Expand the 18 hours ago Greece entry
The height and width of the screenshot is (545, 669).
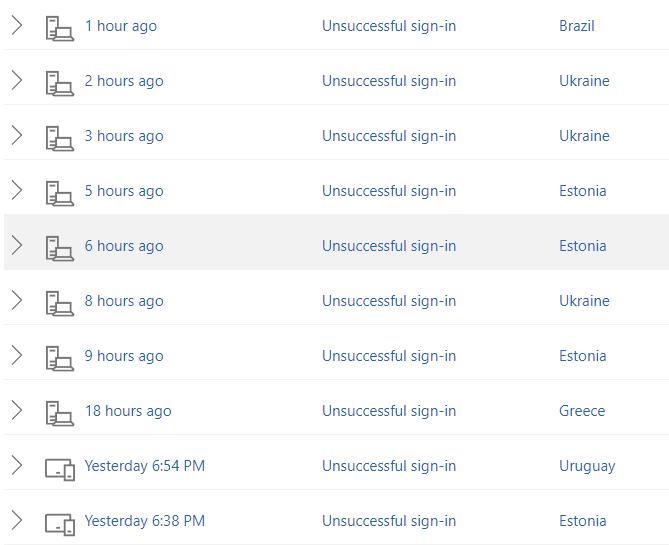(16, 411)
